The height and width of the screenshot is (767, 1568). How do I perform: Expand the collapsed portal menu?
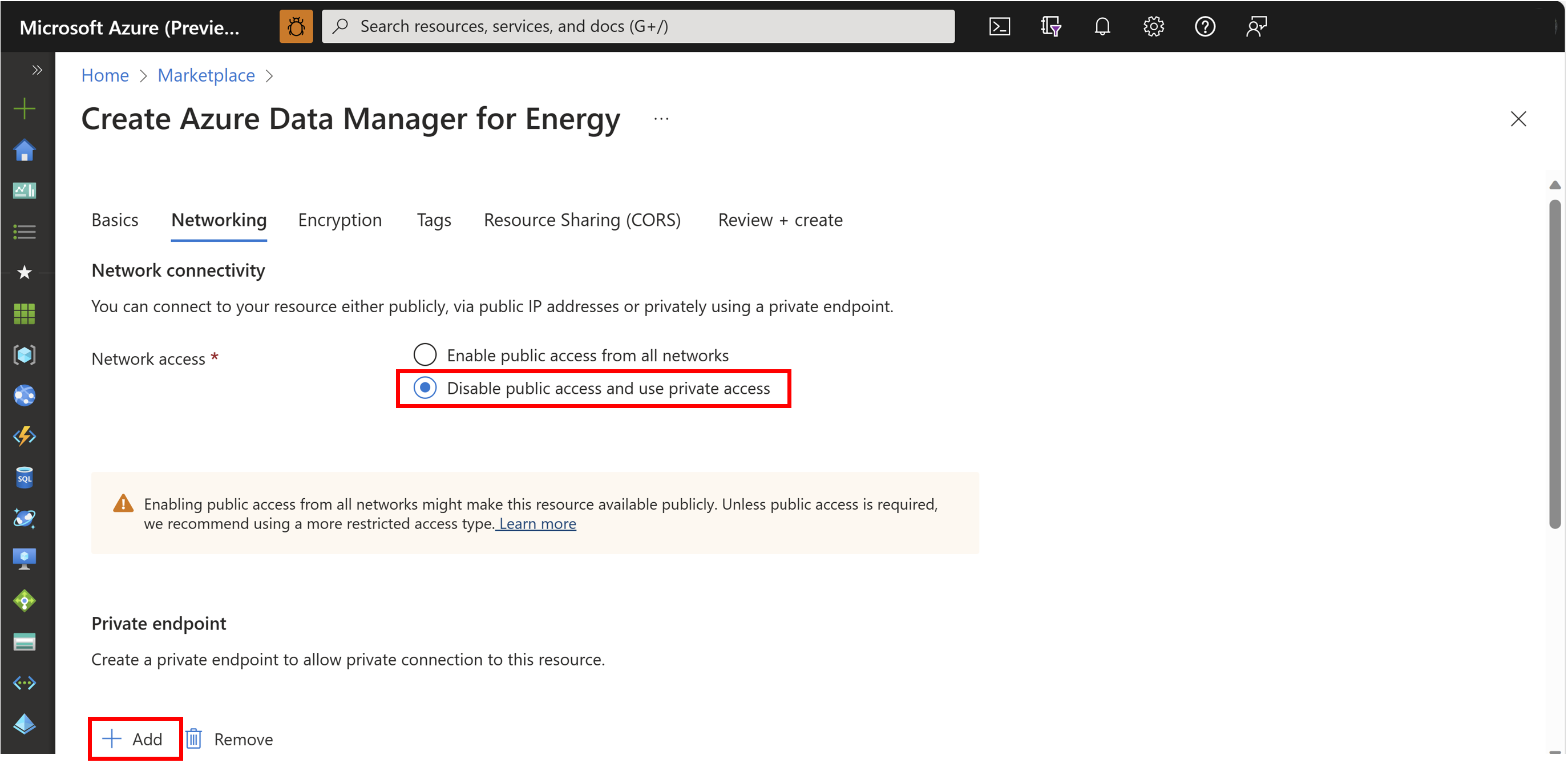pyautogui.click(x=36, y=69)
